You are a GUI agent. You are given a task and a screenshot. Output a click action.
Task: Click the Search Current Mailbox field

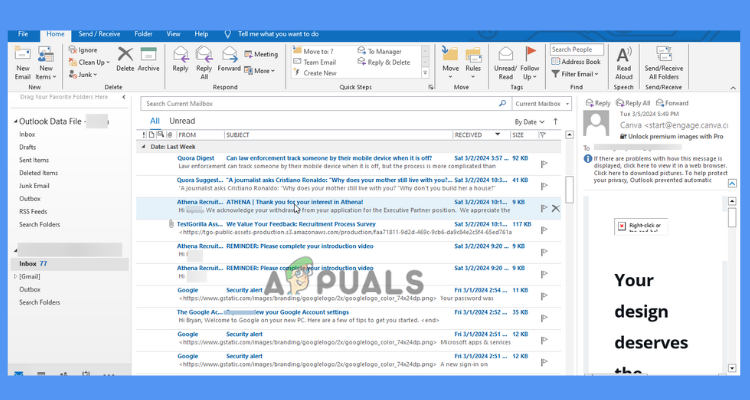[319, 103]
